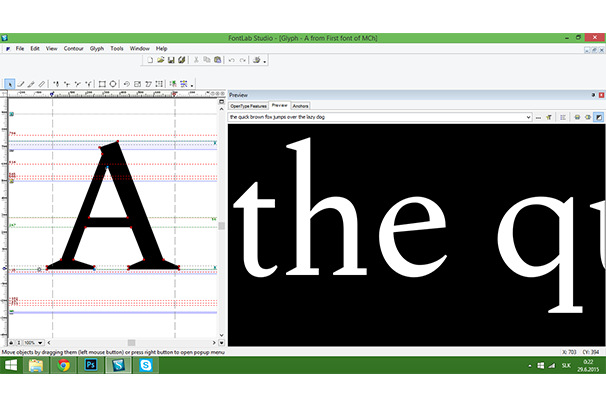Click the ellipsis button beside sample text
606x406 pixels.
(538, 117)
